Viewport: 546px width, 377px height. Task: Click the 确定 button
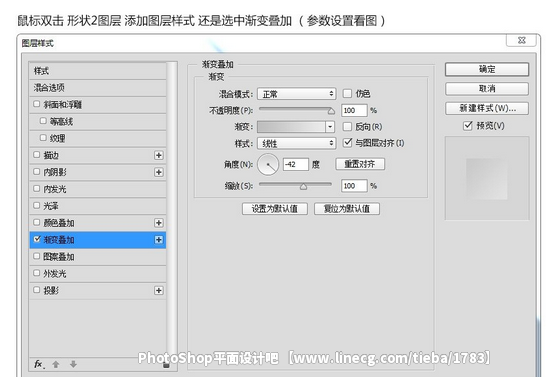tap(487, 69)
